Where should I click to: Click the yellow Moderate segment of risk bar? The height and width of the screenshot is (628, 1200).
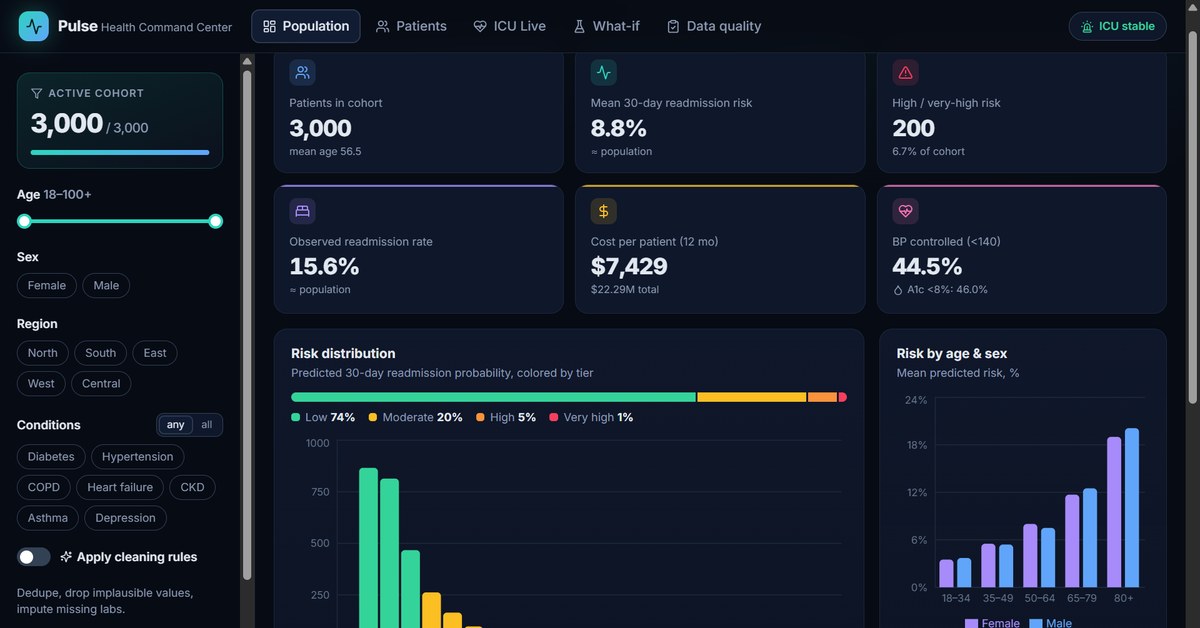(x=752, y=397)
